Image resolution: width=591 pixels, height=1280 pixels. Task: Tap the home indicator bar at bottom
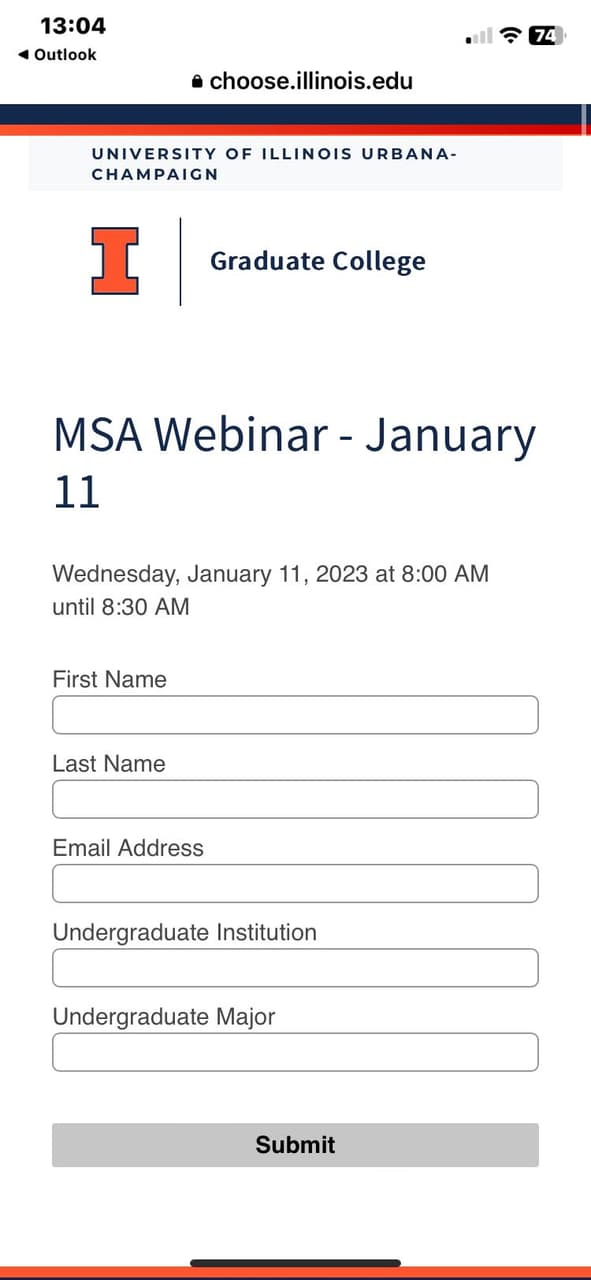[x=295, y=1260]
